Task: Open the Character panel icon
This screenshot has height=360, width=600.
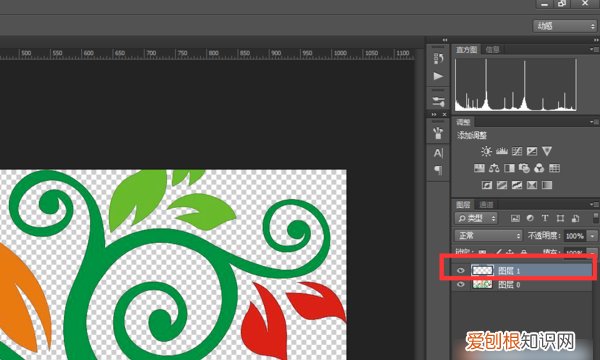Action: coord(438,153)
